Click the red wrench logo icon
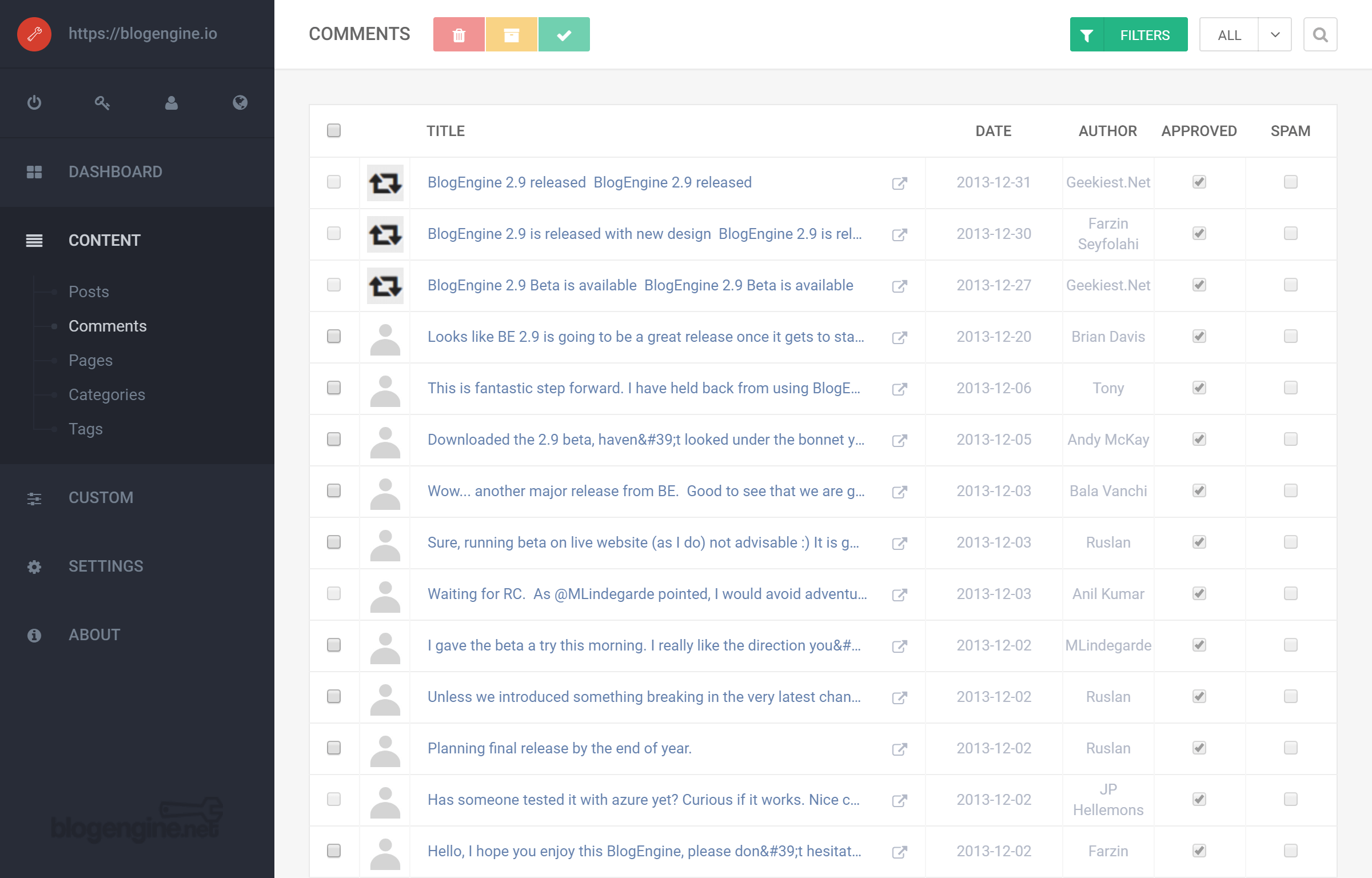Screen dimensions: 1372x878 point(34,34)
